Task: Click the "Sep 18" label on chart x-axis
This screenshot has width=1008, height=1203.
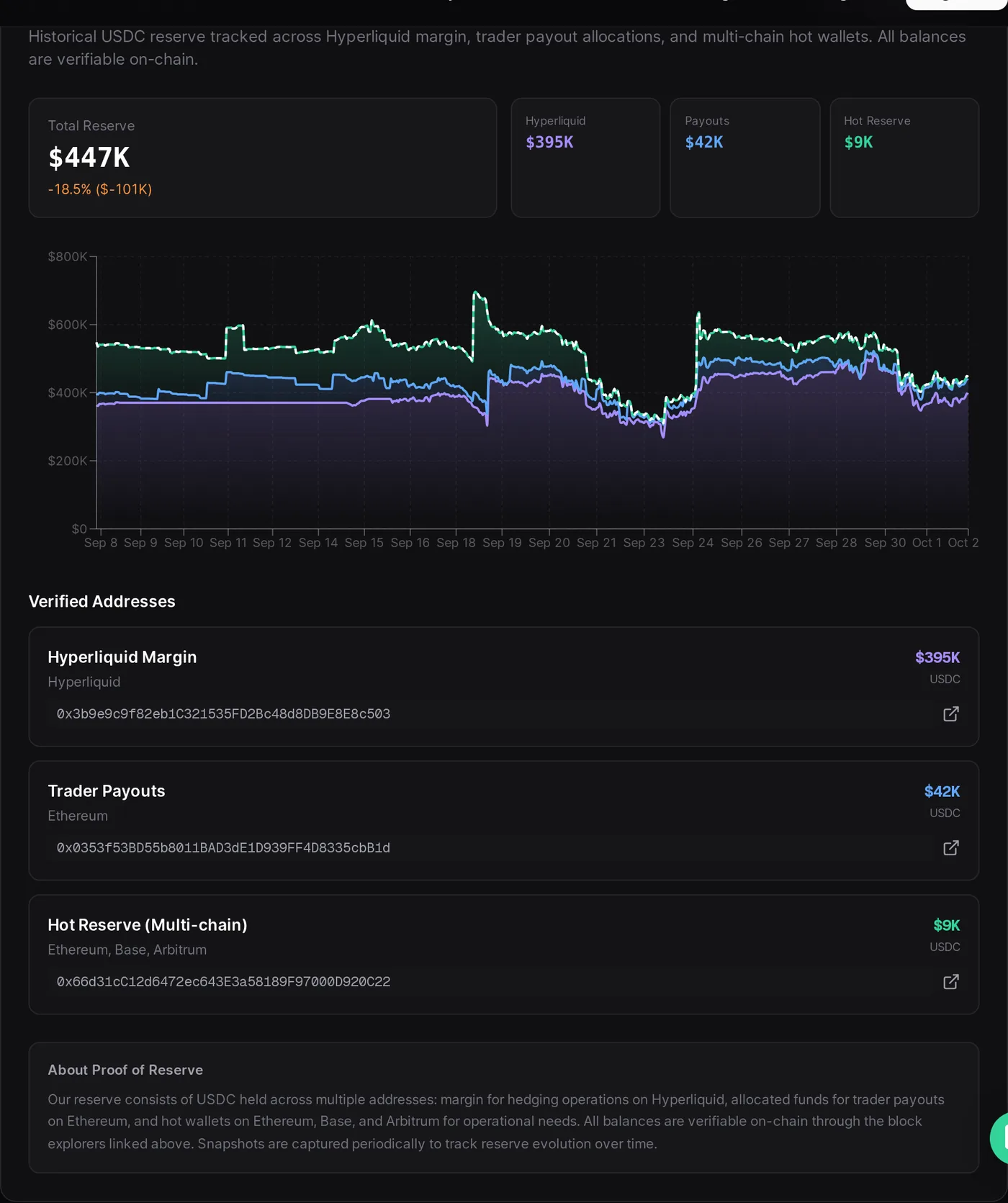Action: (x=456, y=543)
